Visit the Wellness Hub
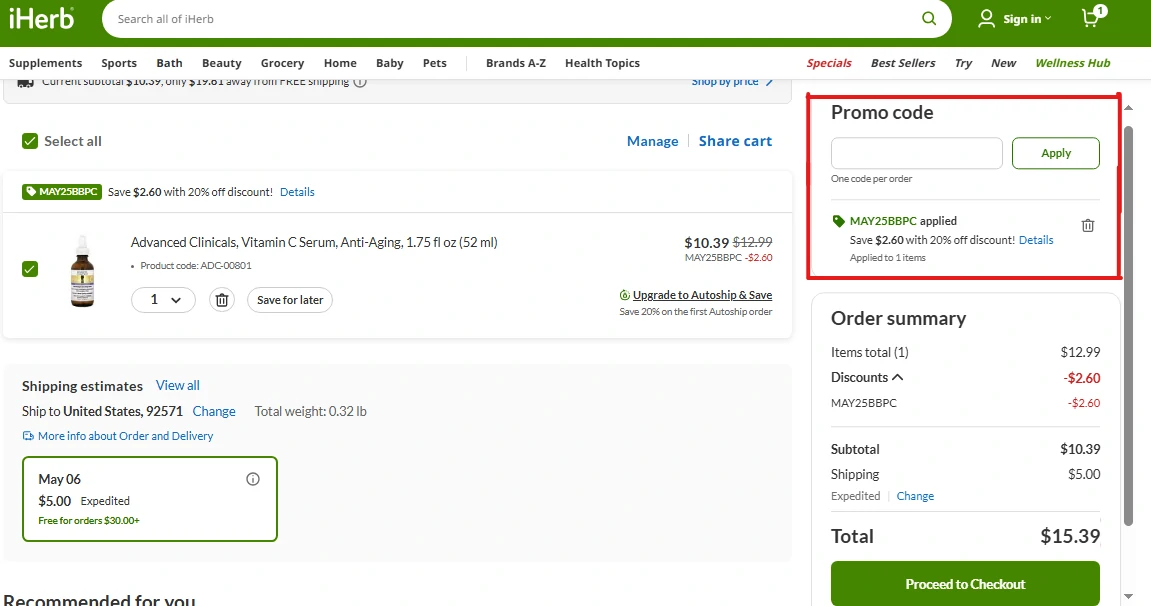Screen dimensions: 1151x606 coord(1072,63)
